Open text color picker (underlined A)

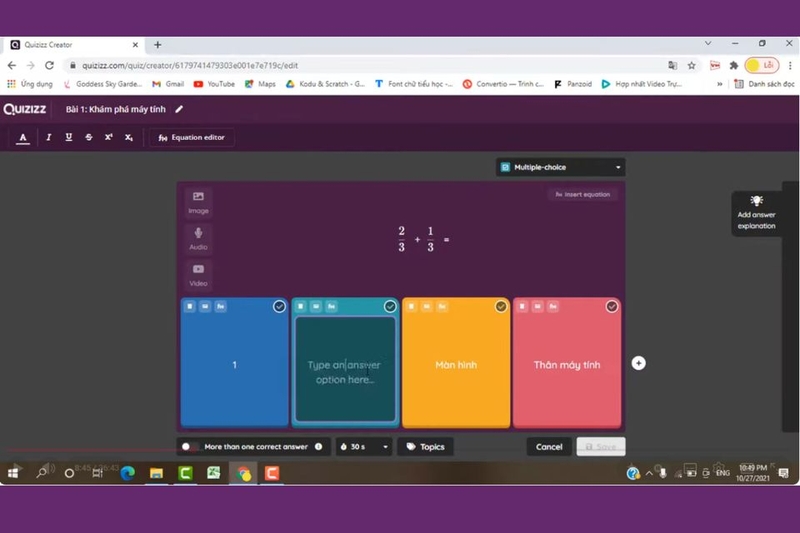click(22, 138)
